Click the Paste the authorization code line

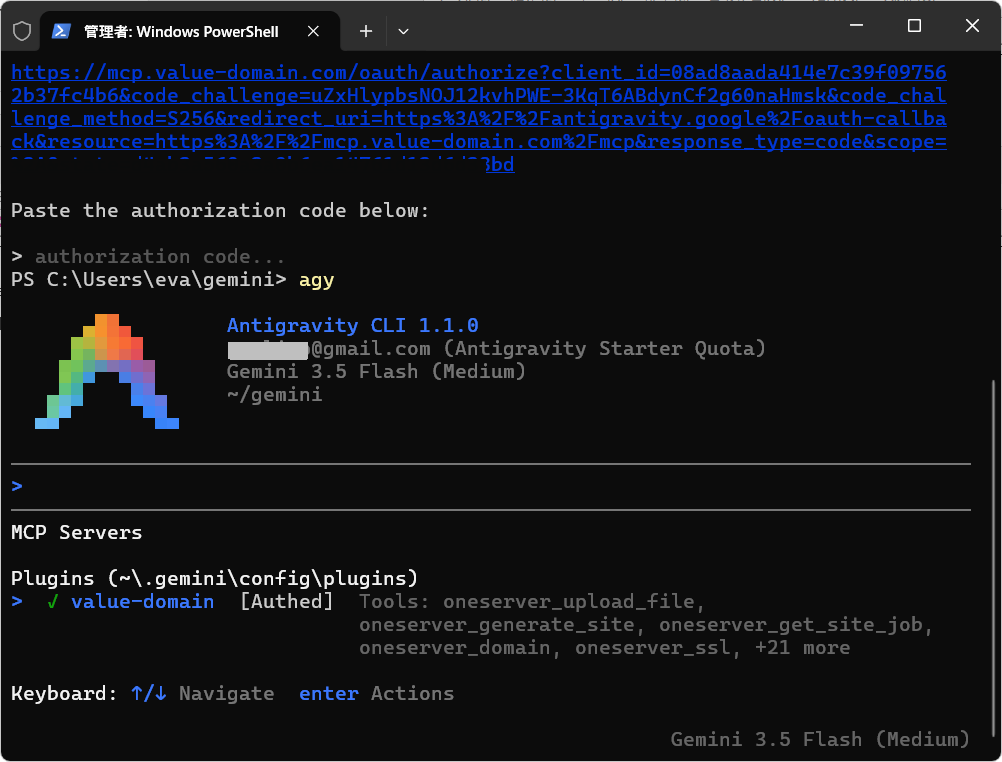[x=220, y=211]
